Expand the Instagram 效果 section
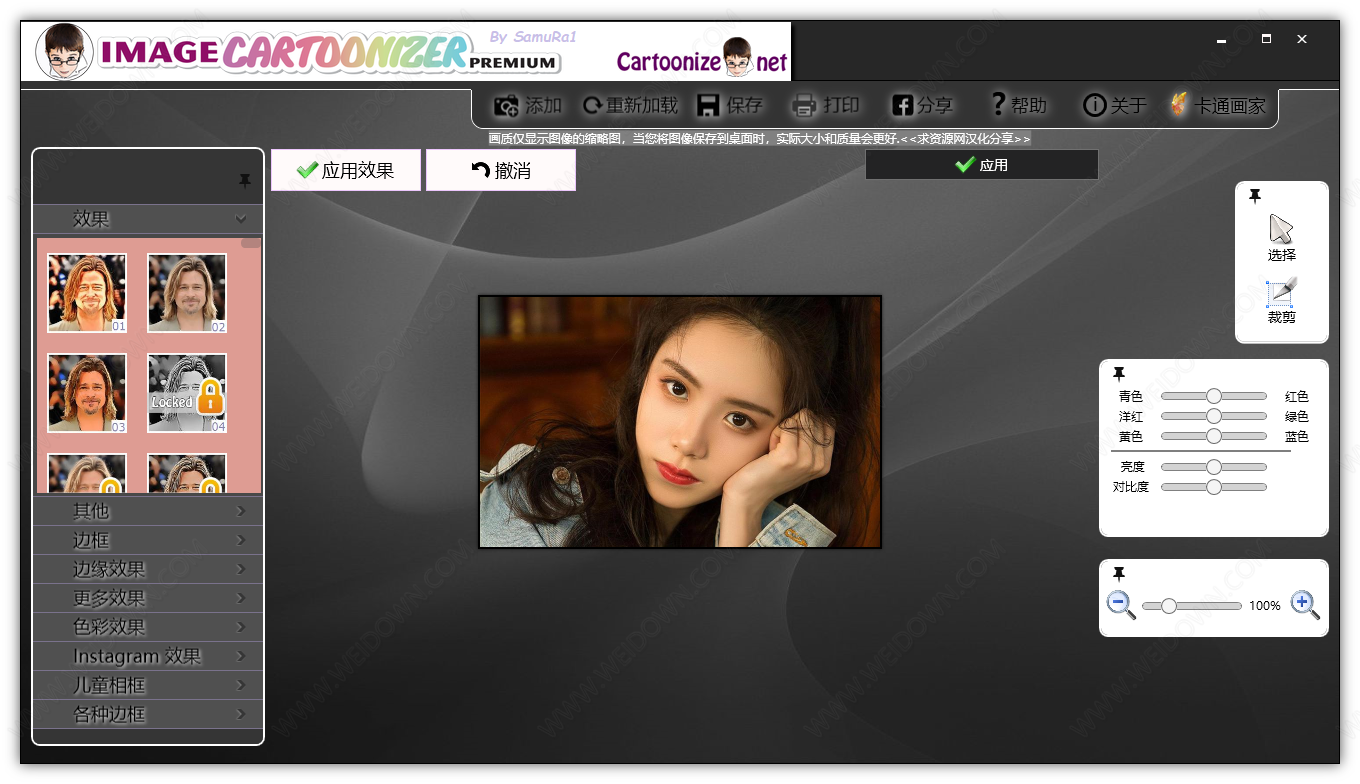Image resolution: width=1360 pixels, height=784 pixels. (x=148, y=656)
